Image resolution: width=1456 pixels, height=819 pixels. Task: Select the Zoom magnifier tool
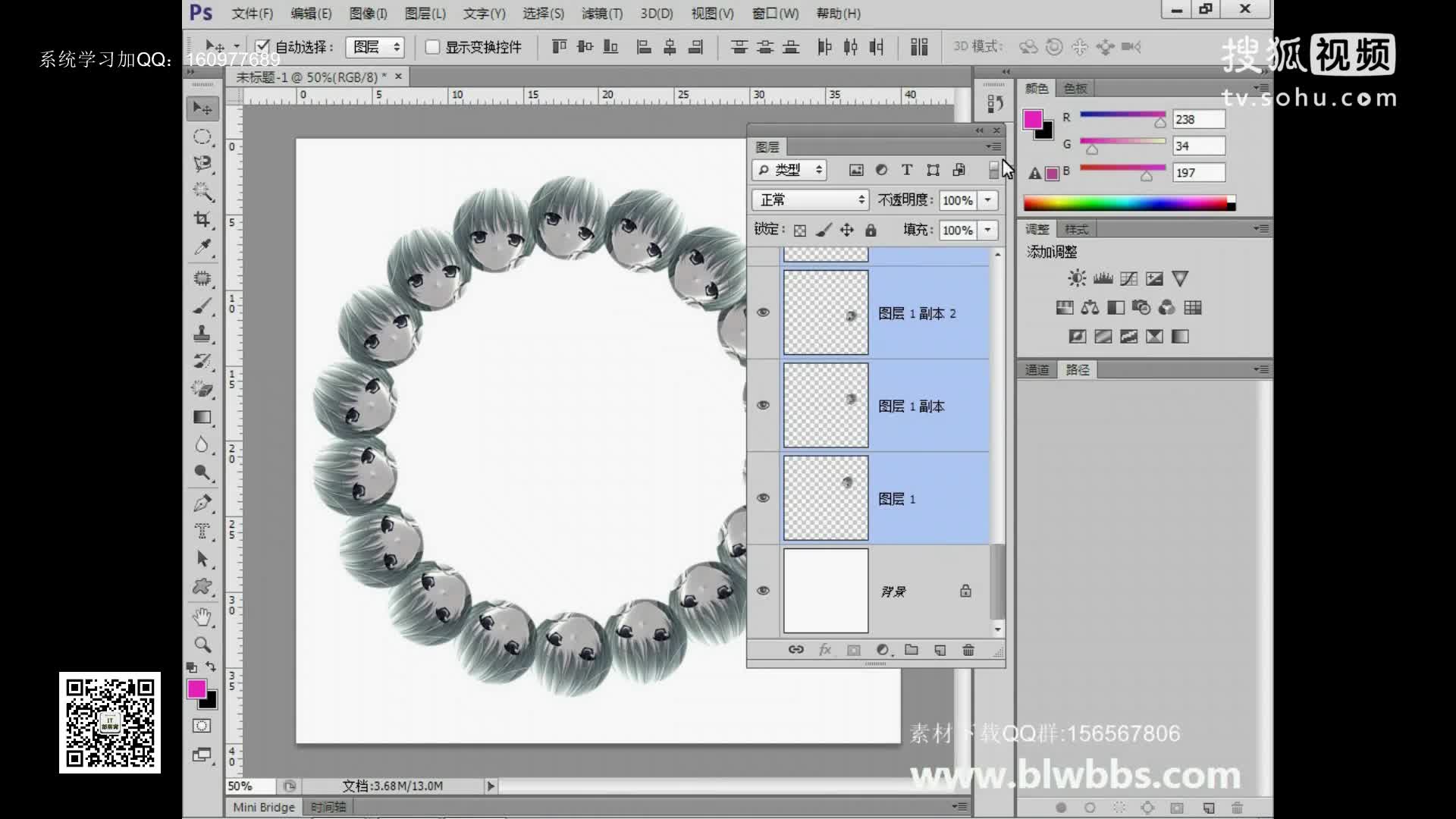[202, 645]
